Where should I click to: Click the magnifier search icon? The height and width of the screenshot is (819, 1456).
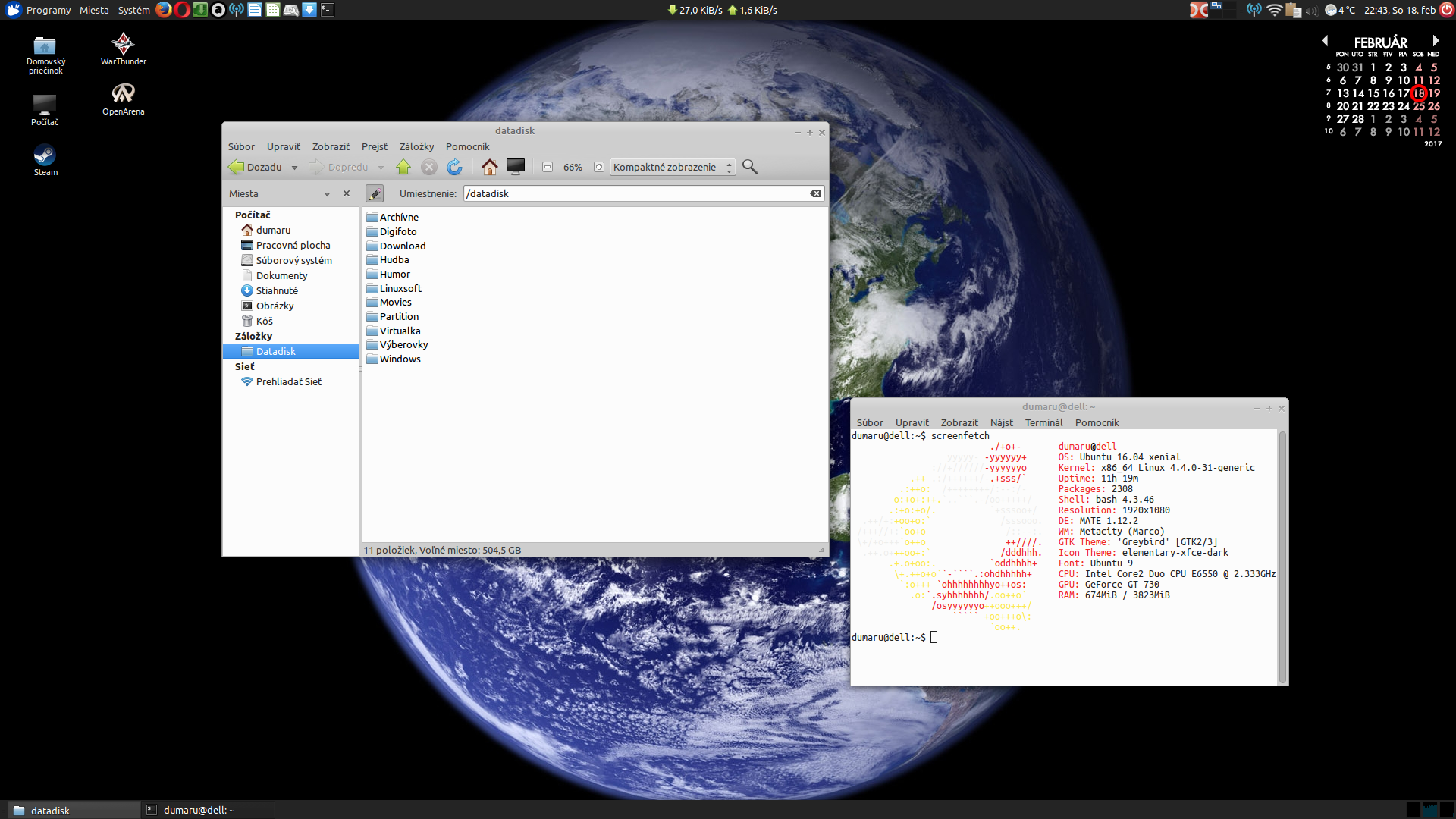pyautogui.click(x=750, y=167)
